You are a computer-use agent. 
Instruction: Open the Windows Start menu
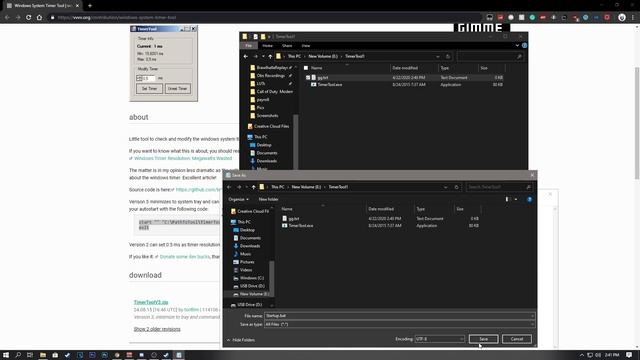pyautogui.click(x=6, y=355)
